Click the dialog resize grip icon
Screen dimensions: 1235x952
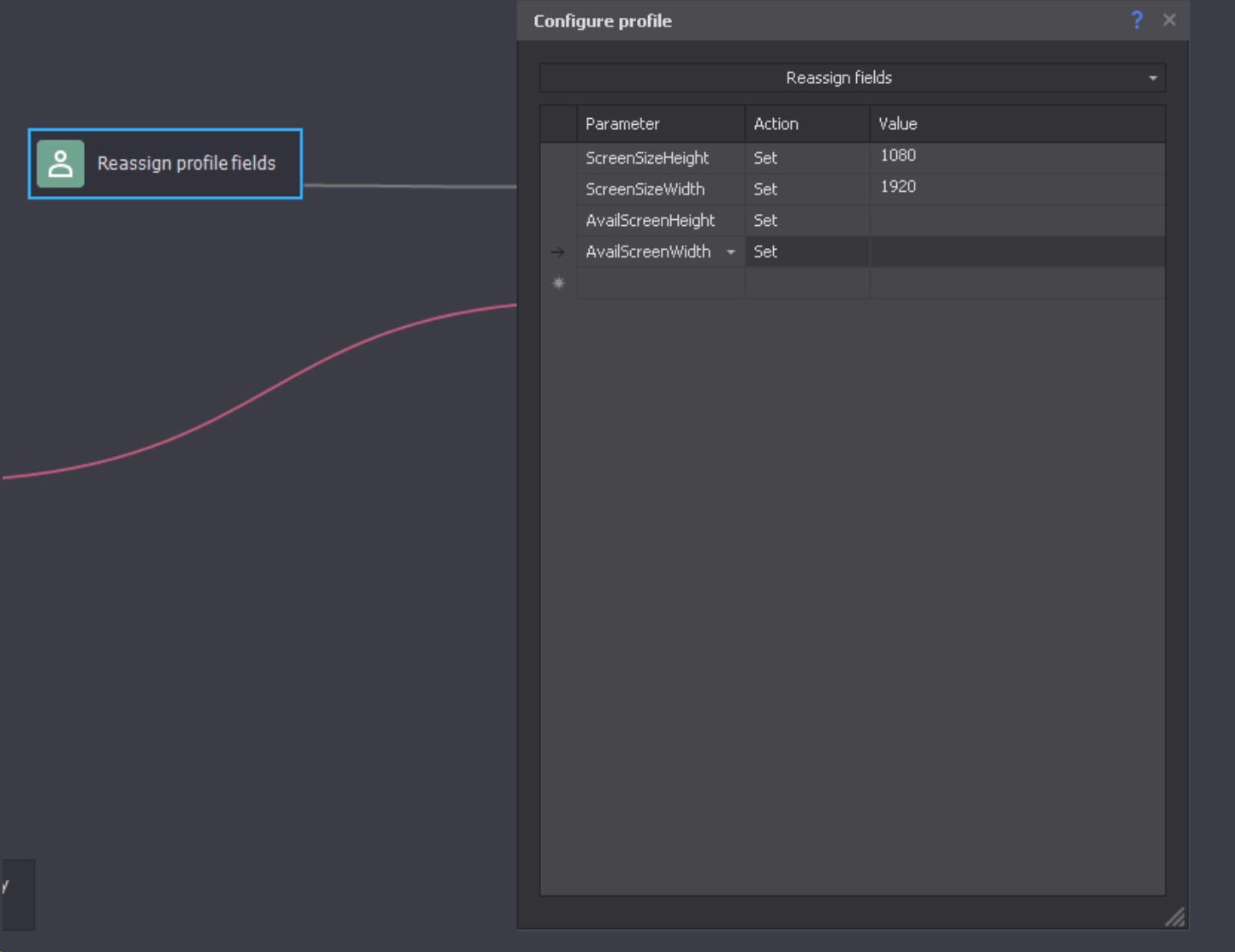coord(1176,917)
